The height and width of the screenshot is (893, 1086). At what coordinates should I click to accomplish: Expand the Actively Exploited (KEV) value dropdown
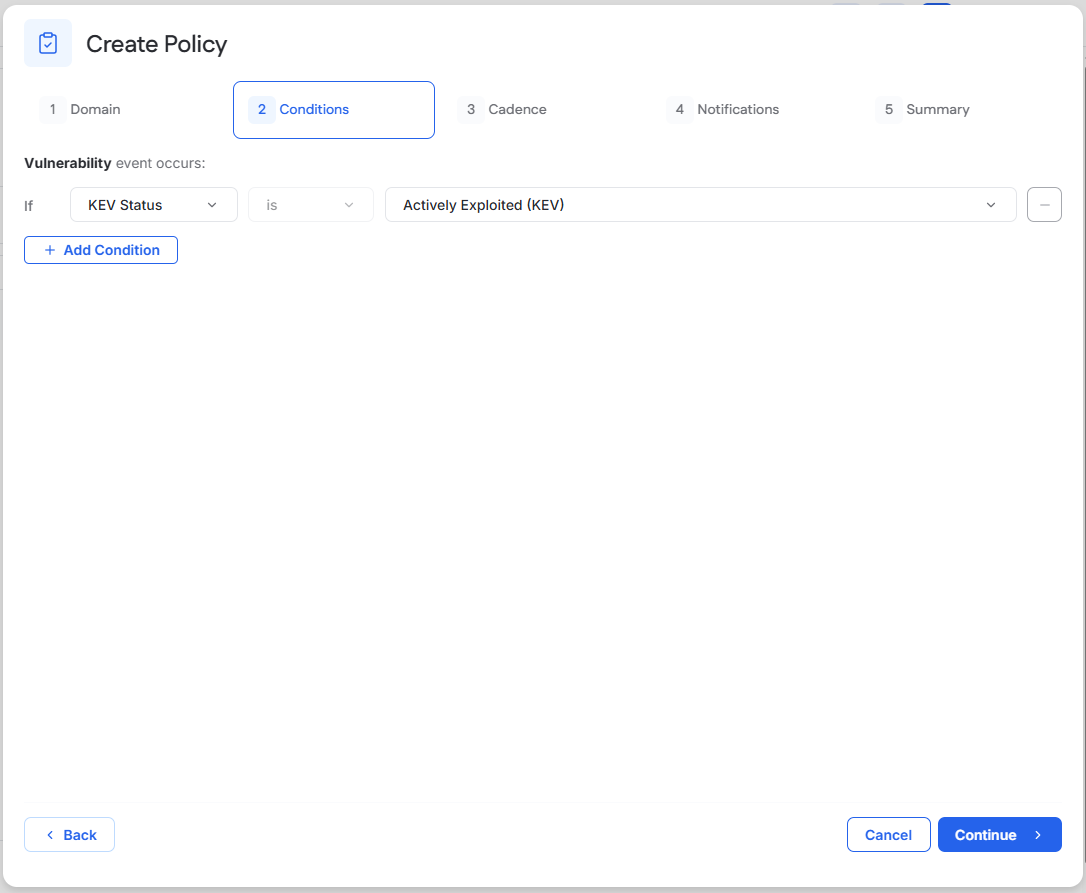(x=700, y=205)
